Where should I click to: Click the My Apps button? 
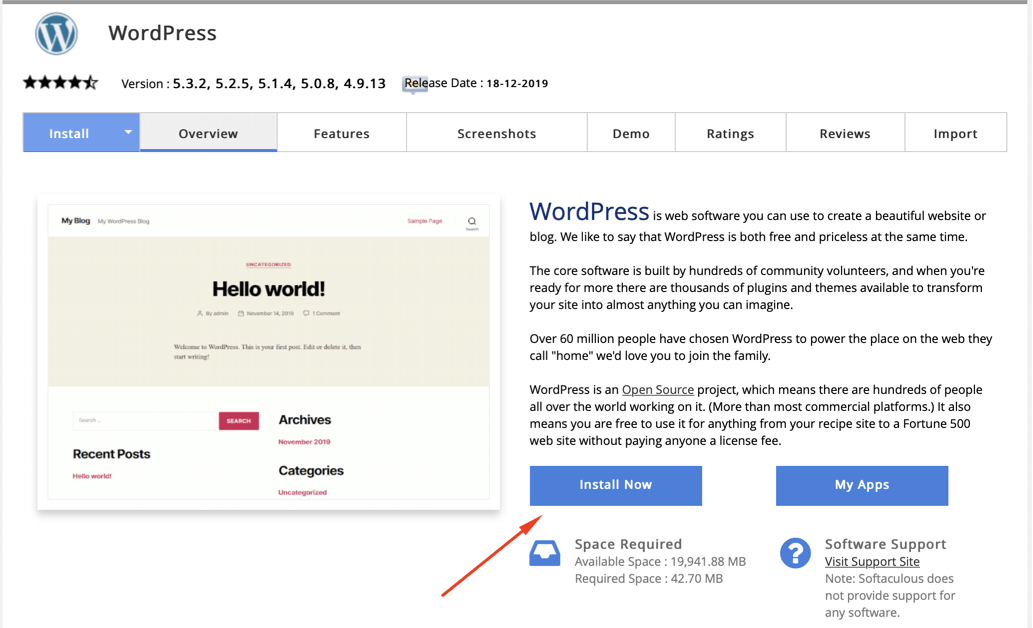tap(862, 485)
